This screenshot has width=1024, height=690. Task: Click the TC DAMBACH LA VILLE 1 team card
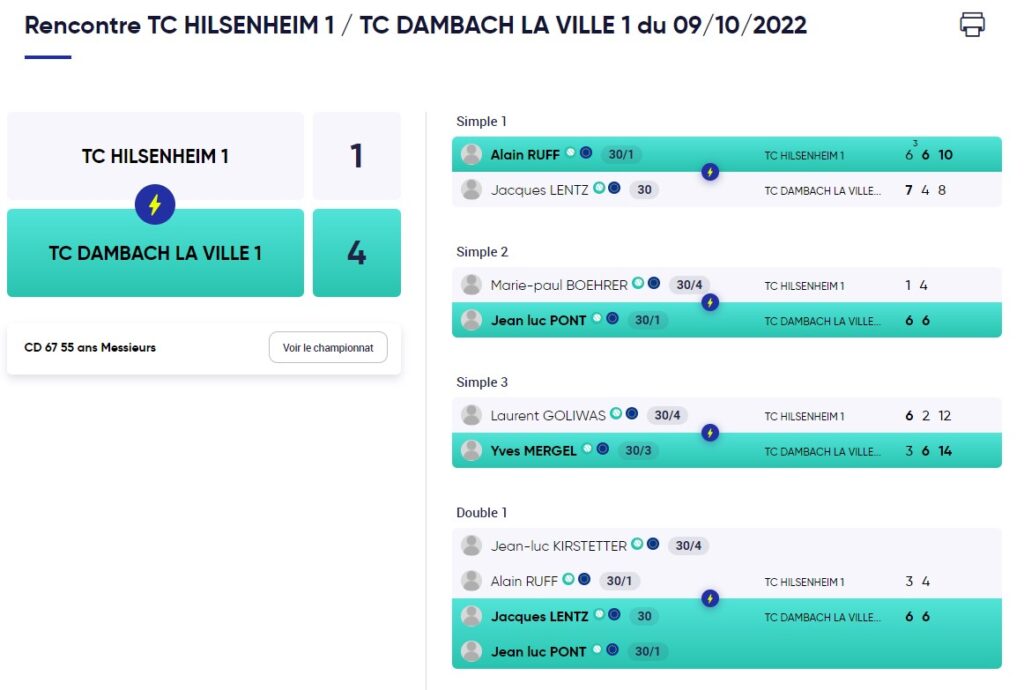(155, 253)
